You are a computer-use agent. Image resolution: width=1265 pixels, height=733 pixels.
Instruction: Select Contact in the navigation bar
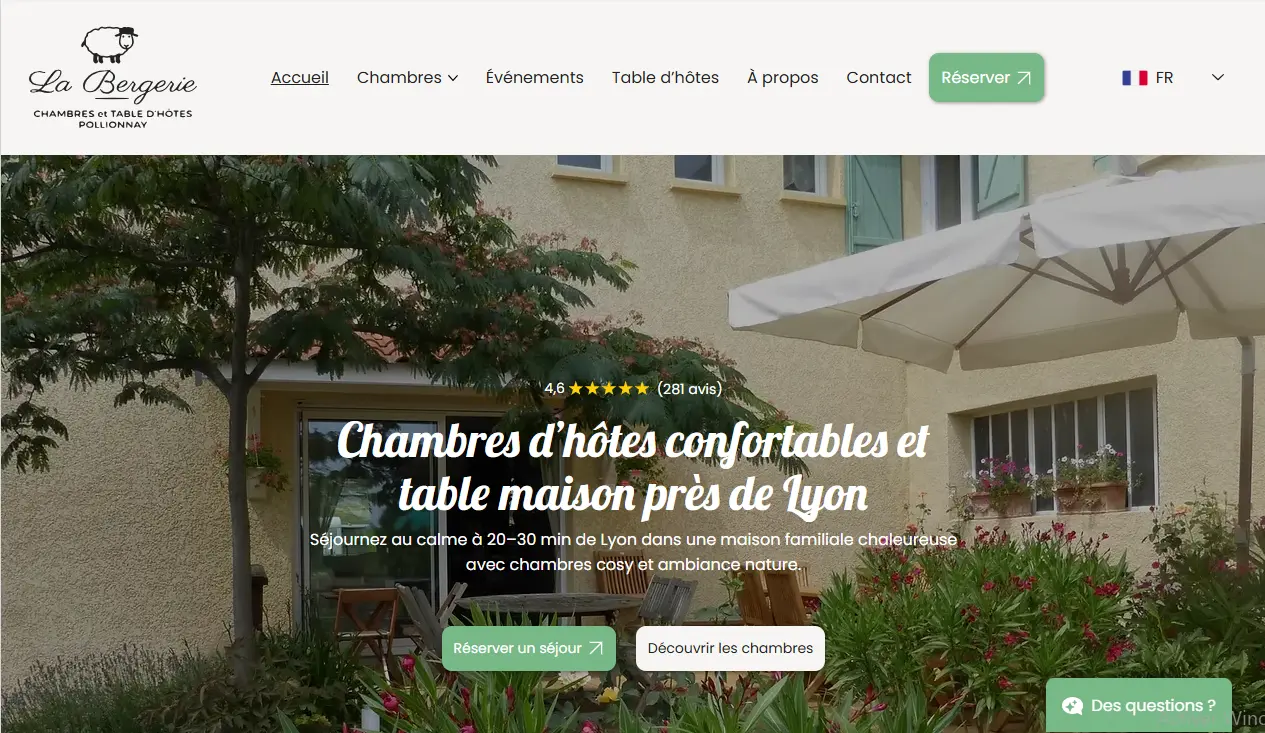click(879, 77)
